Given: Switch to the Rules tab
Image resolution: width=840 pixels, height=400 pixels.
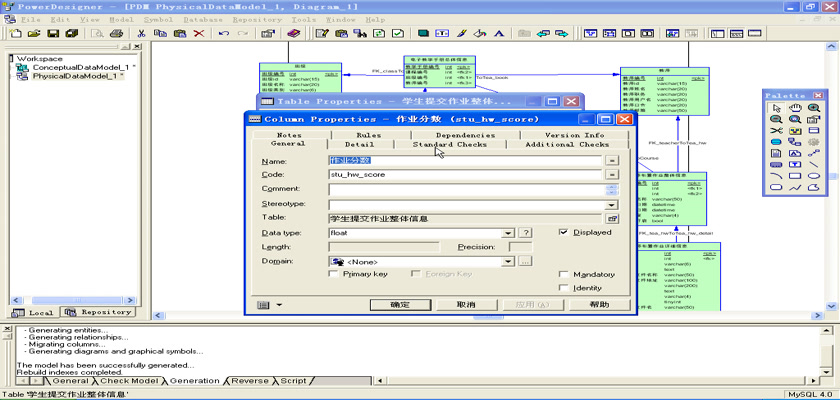Looking at the screenshot, I should 369,135.
